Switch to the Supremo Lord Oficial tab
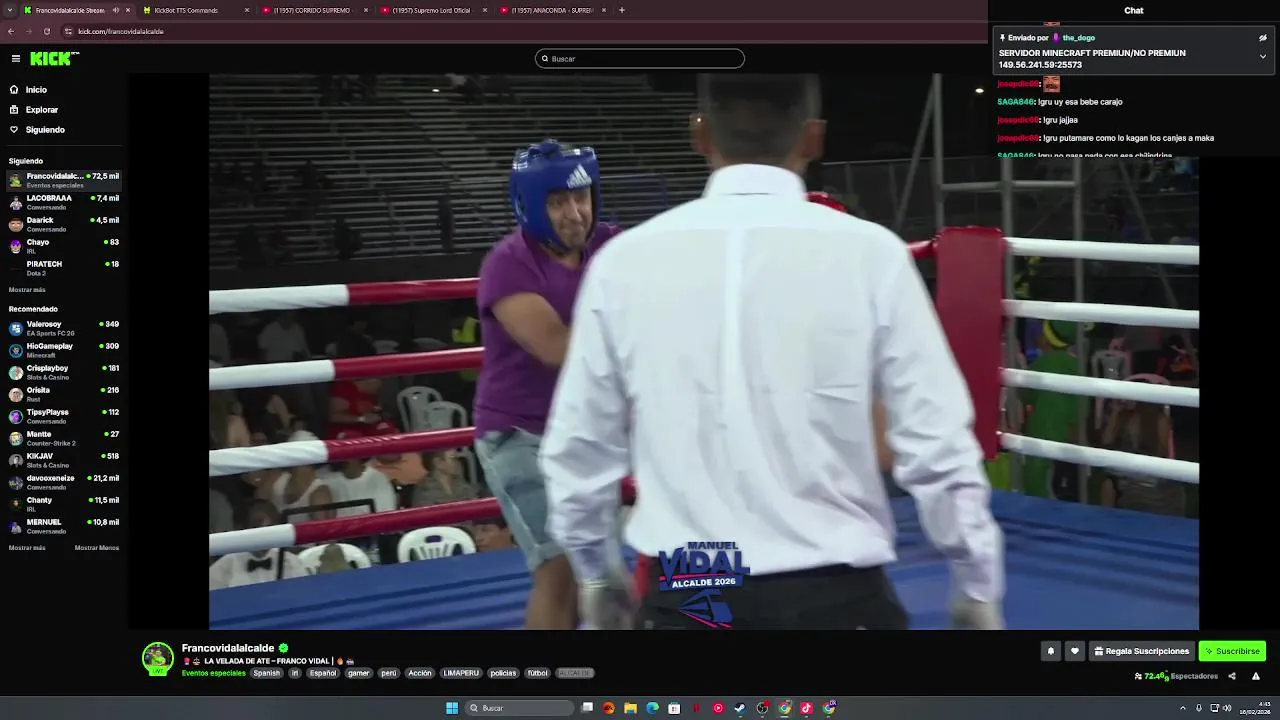Viewport: 1280px width, 720px height. point(433,10)
